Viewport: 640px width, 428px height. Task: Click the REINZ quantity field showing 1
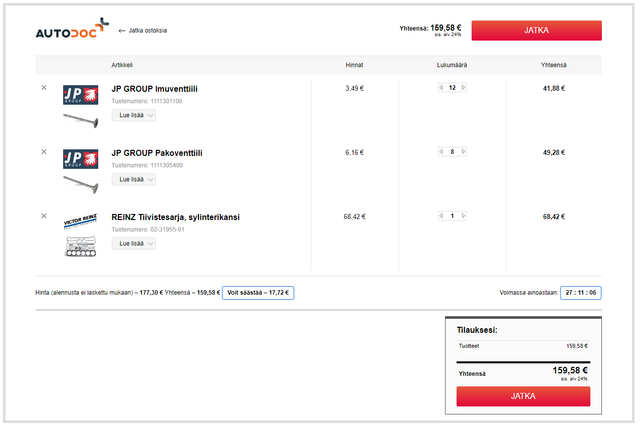[452, 215]
